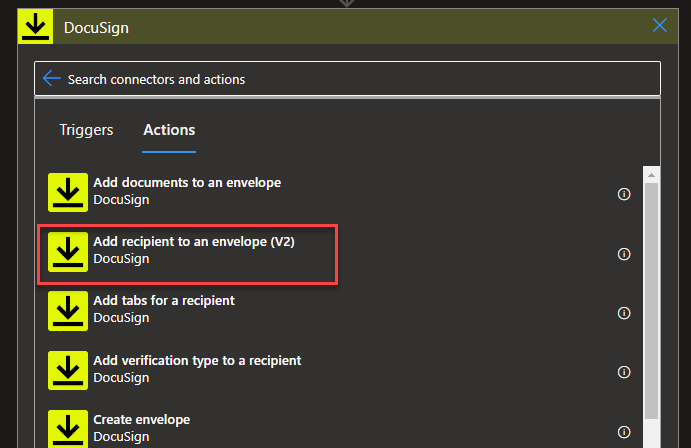Image resolution: width=691 pixels, height=448 pixels.
Task: Pick the Create envelope action
Action: click(141, 419)
